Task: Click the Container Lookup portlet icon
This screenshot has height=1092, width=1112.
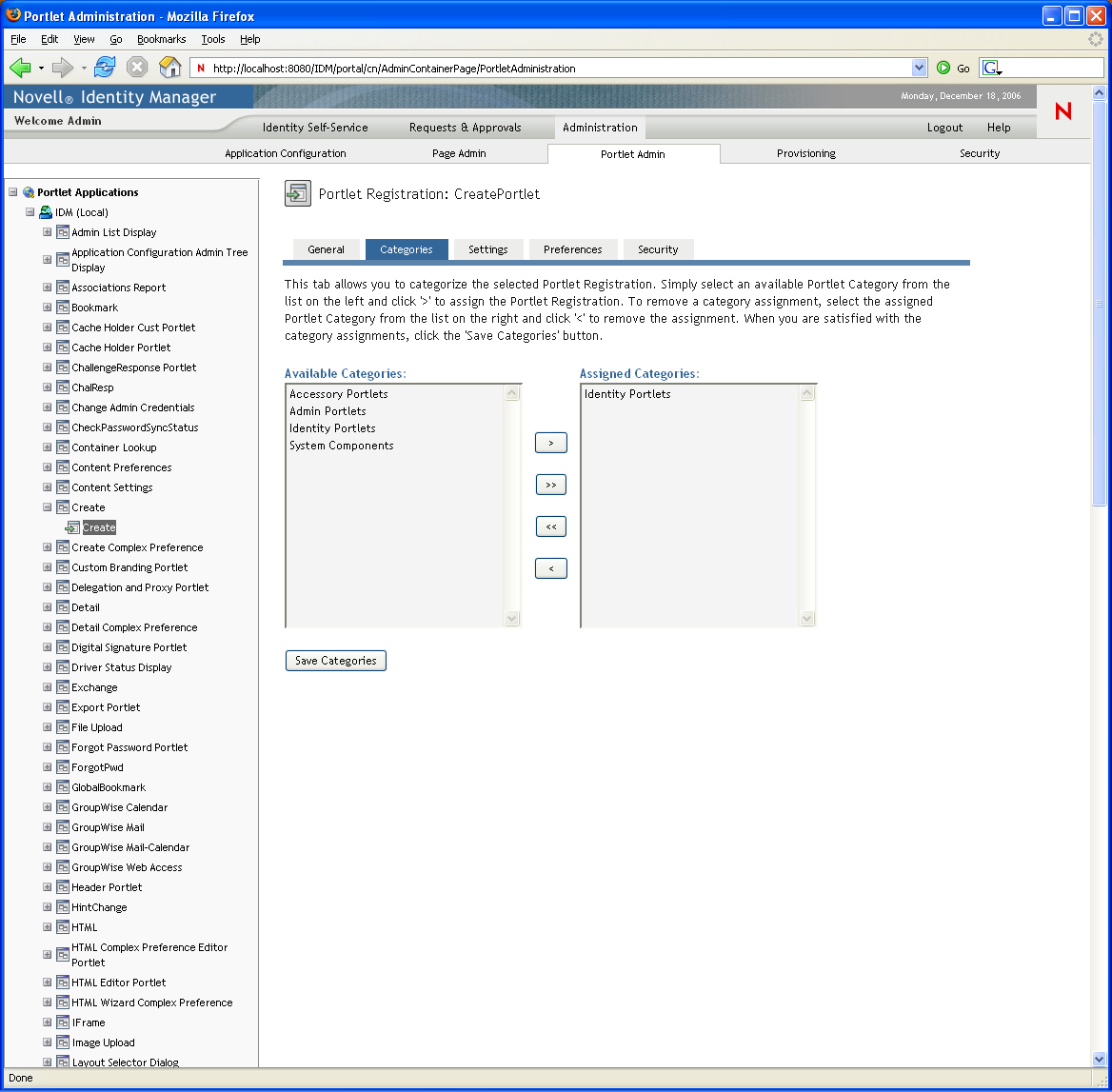Action: pyautogui.click(x=63, y=447)
